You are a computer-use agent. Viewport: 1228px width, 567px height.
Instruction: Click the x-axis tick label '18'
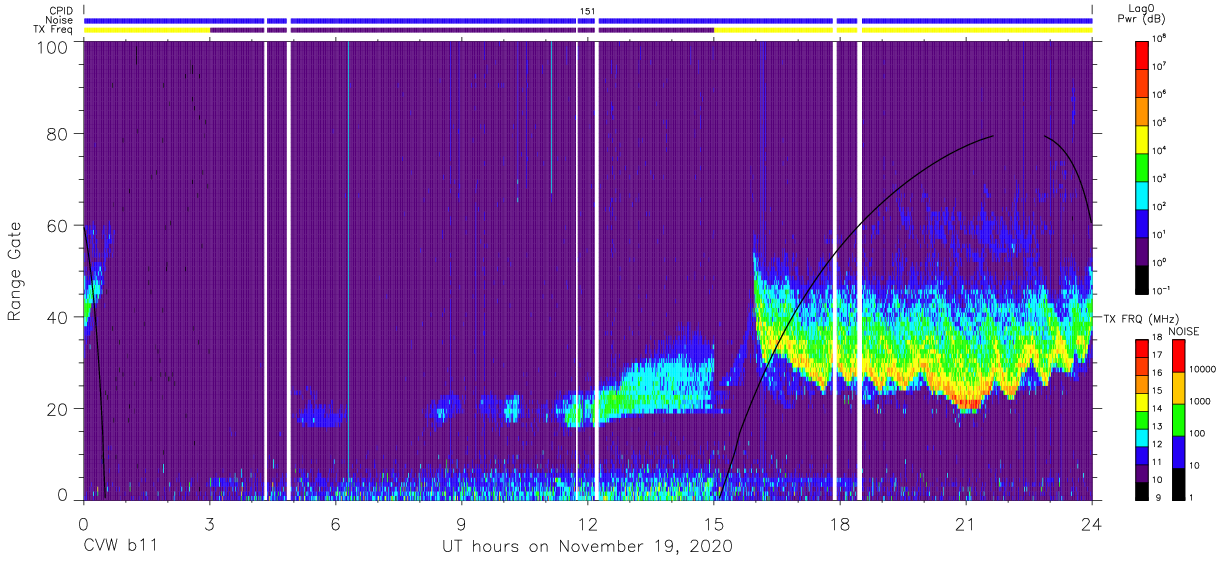pyautogui.click(x=840, y=523)
